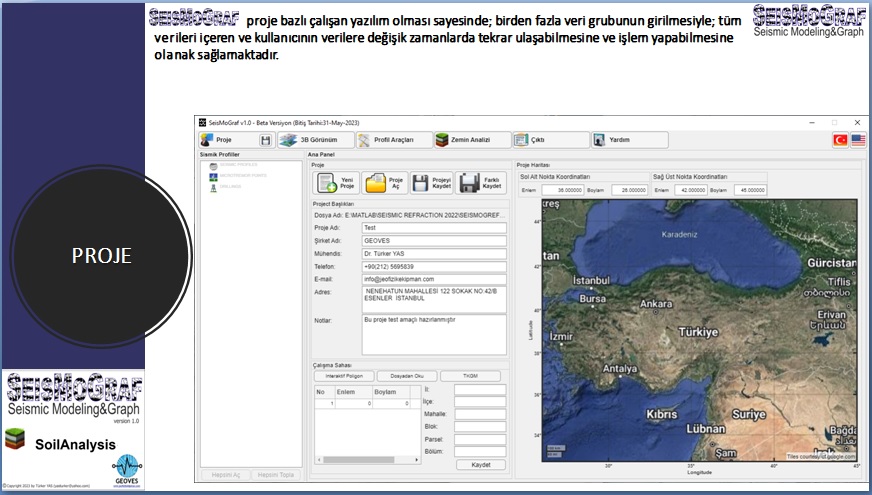Click the No column header in coordinate table
This screenshot has height=495, width=872.
coord(325,392)
